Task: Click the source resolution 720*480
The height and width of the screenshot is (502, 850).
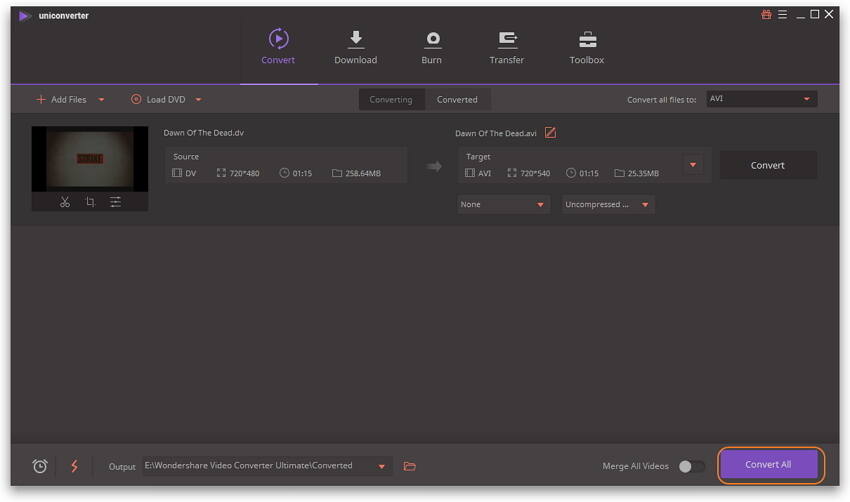Action: (x=244, y=173)
